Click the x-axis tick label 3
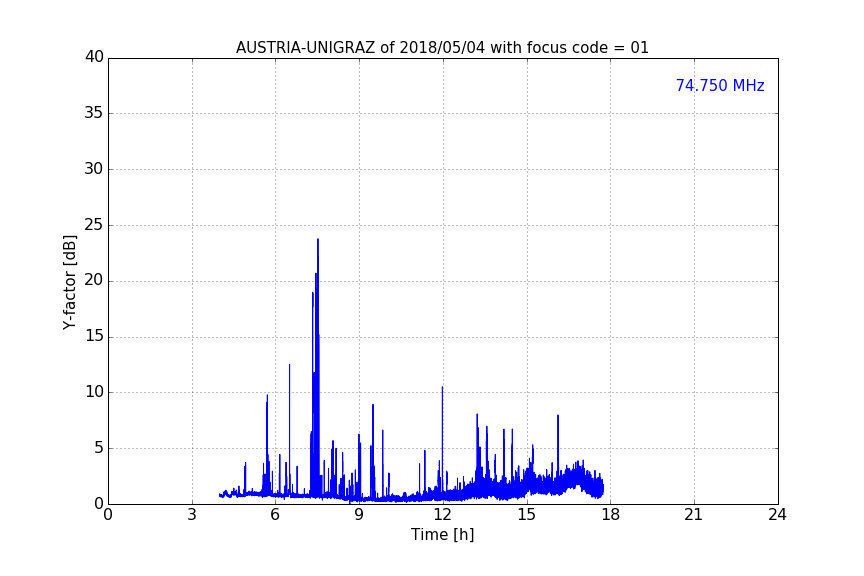Screen dimensions: 864x576 pyautogui.click(x=192, y=515)
